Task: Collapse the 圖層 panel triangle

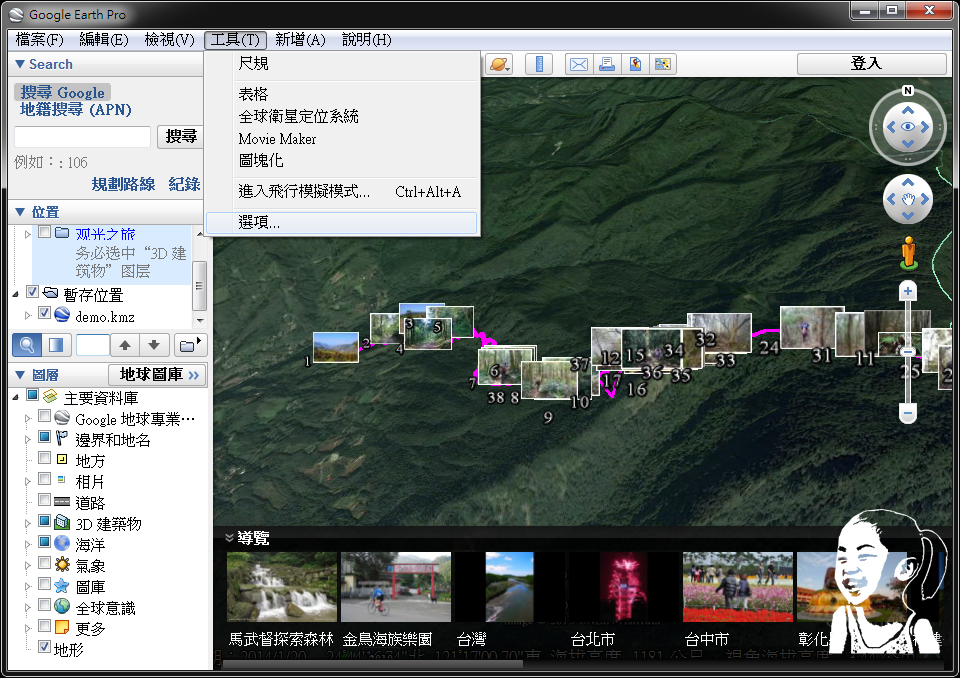Action: (20, 375)
